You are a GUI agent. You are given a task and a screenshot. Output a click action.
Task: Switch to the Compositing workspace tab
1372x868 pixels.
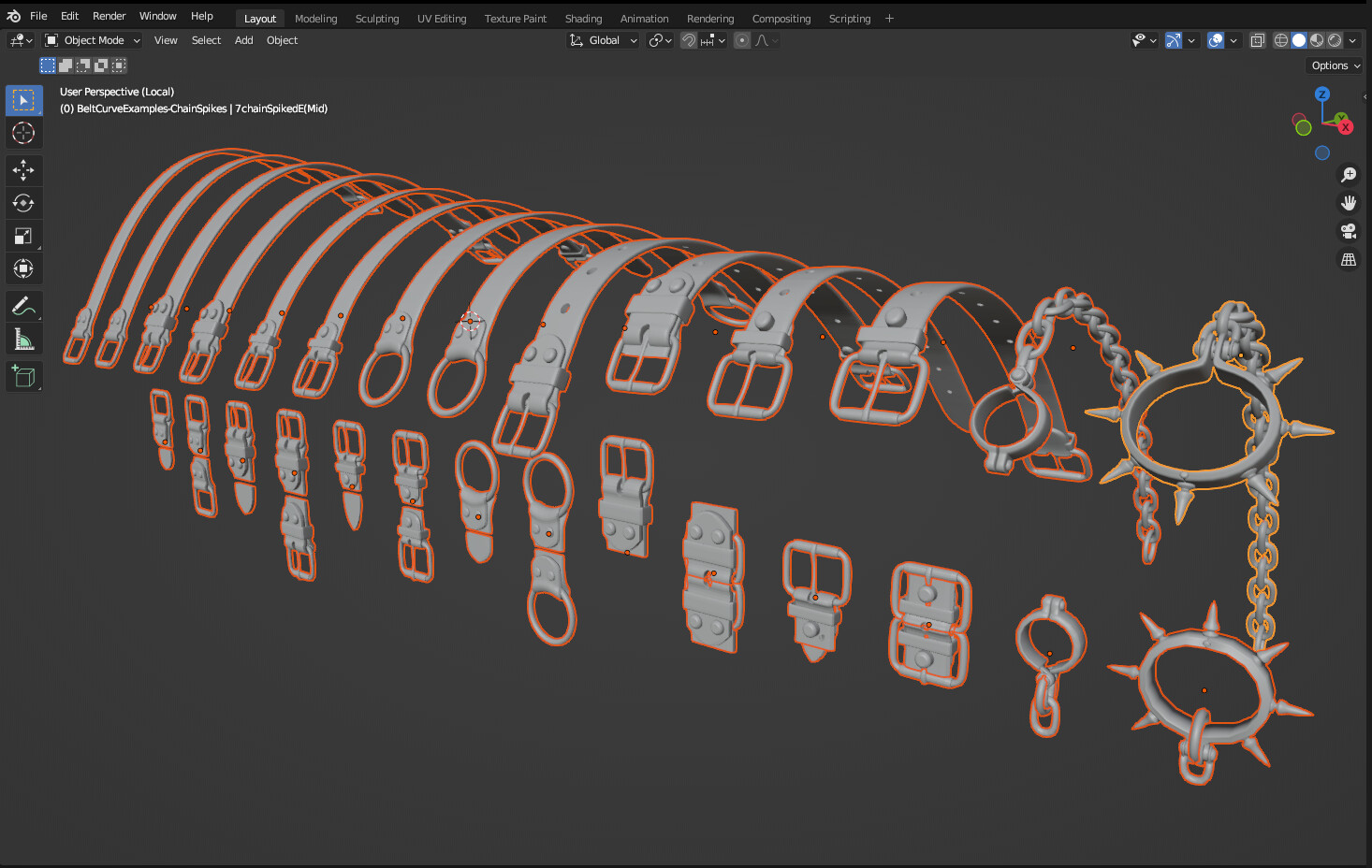click(781, 19)
